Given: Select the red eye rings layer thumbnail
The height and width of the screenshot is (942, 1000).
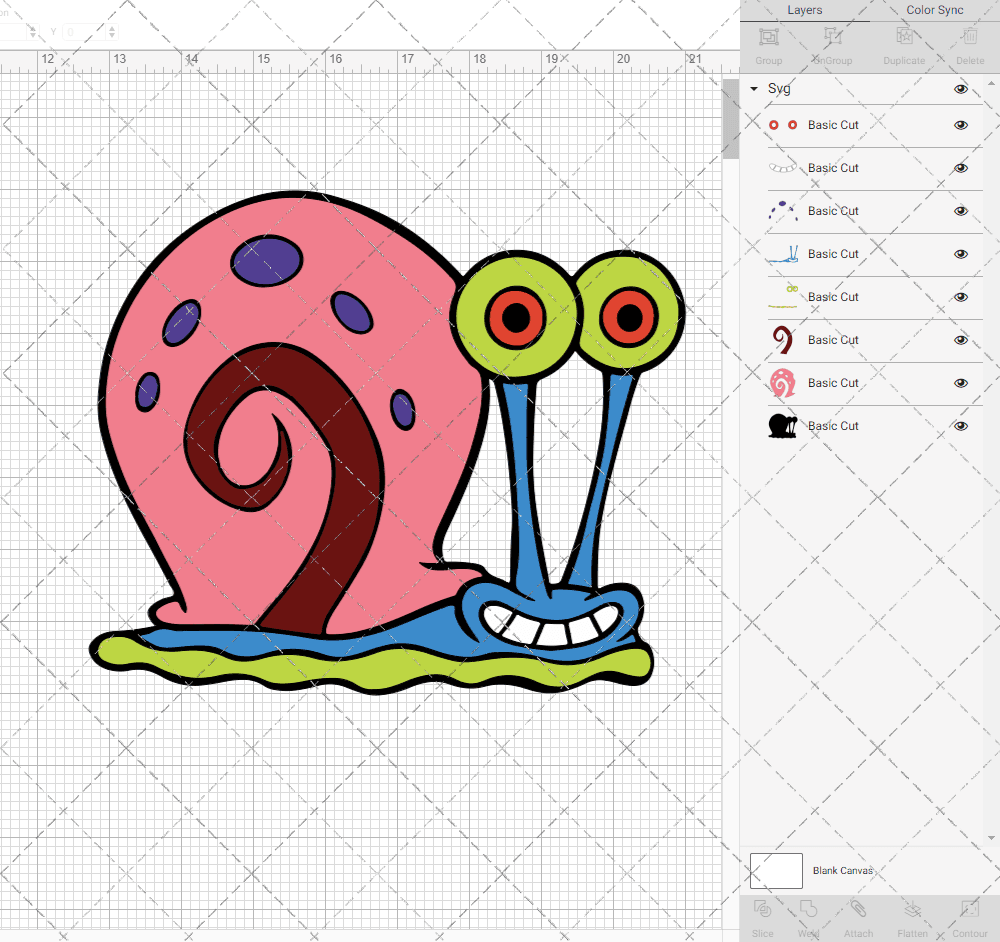Looking at the screenshot, I should (x=783, y=125).
